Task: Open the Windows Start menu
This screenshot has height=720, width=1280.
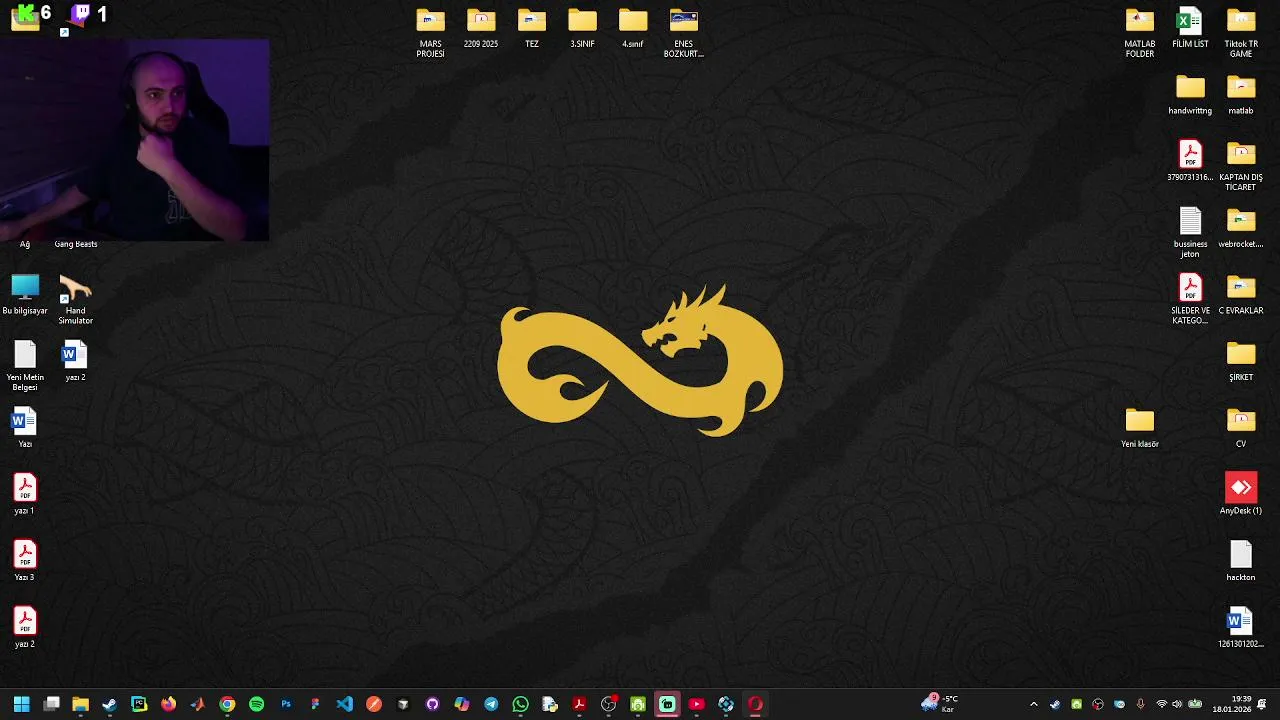Action: tap(21, 704)
